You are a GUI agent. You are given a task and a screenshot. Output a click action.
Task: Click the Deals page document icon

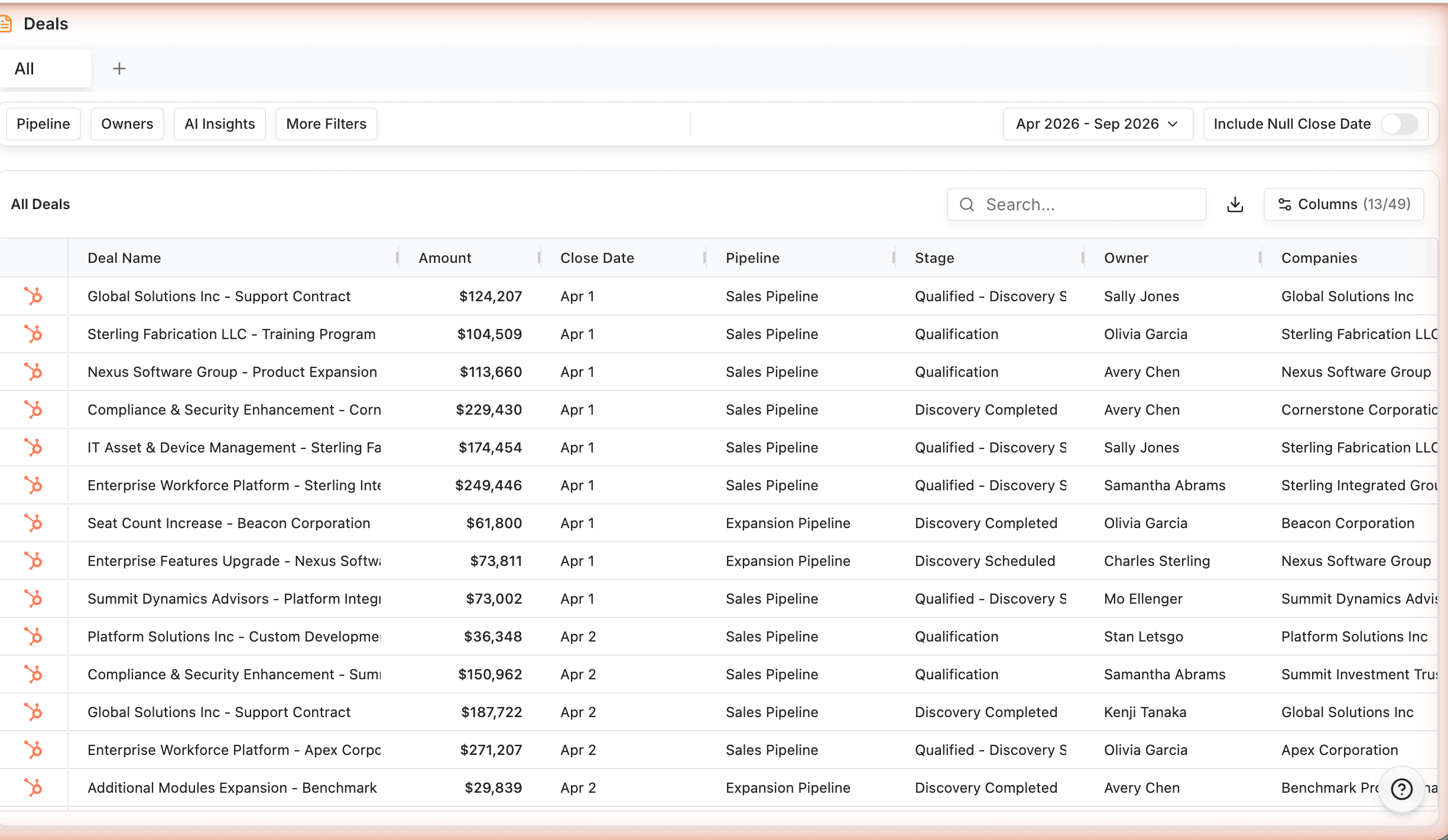[x=6, y=24]
